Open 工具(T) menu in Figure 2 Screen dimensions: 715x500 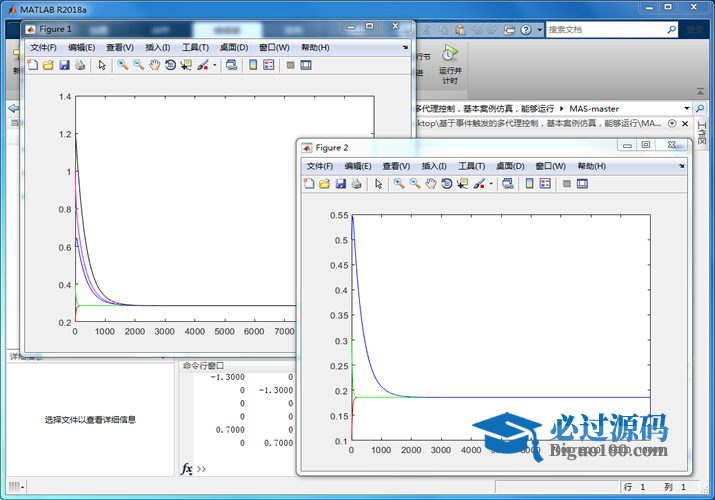pos(472,166)
